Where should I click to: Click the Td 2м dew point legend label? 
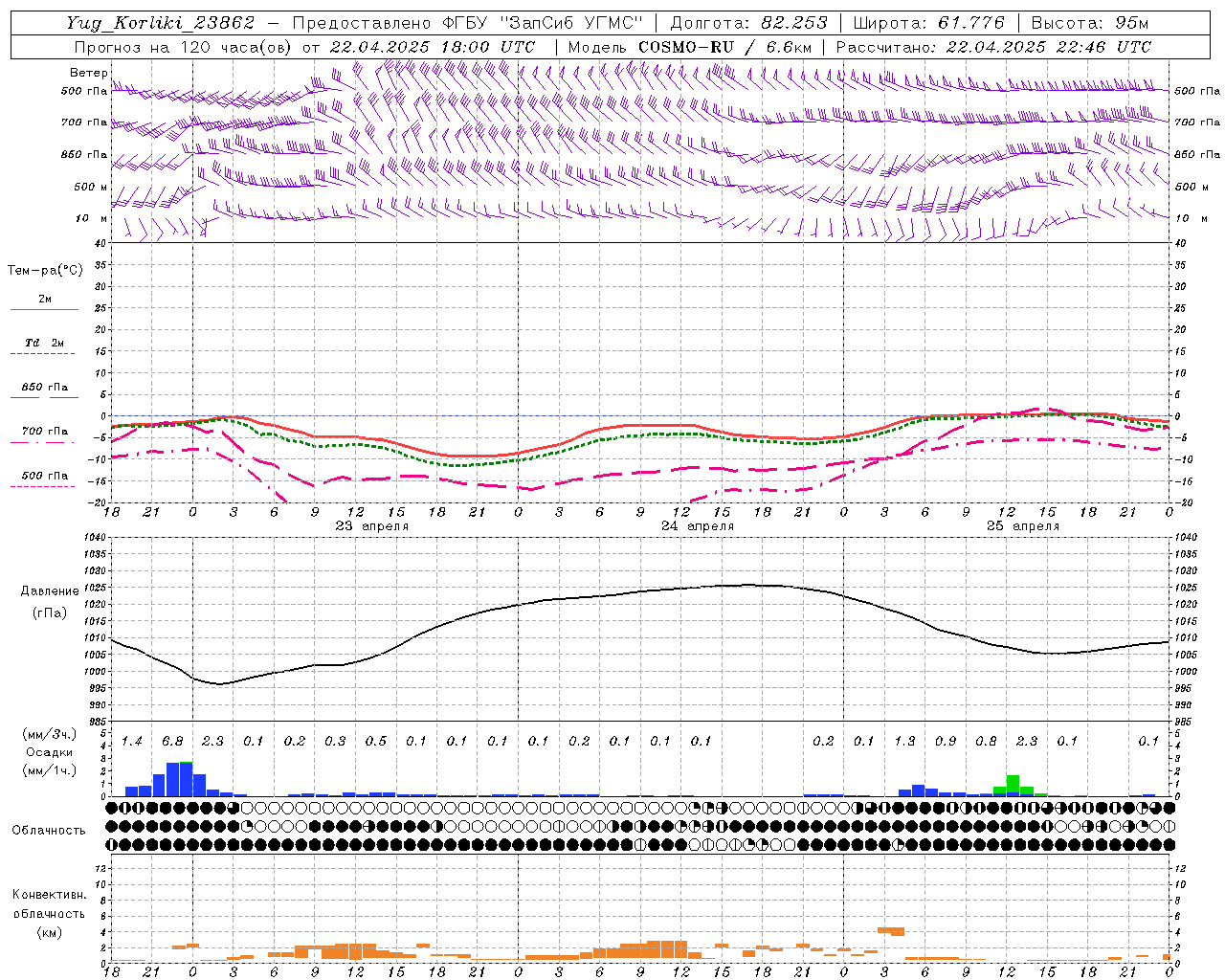click(44, 343)
